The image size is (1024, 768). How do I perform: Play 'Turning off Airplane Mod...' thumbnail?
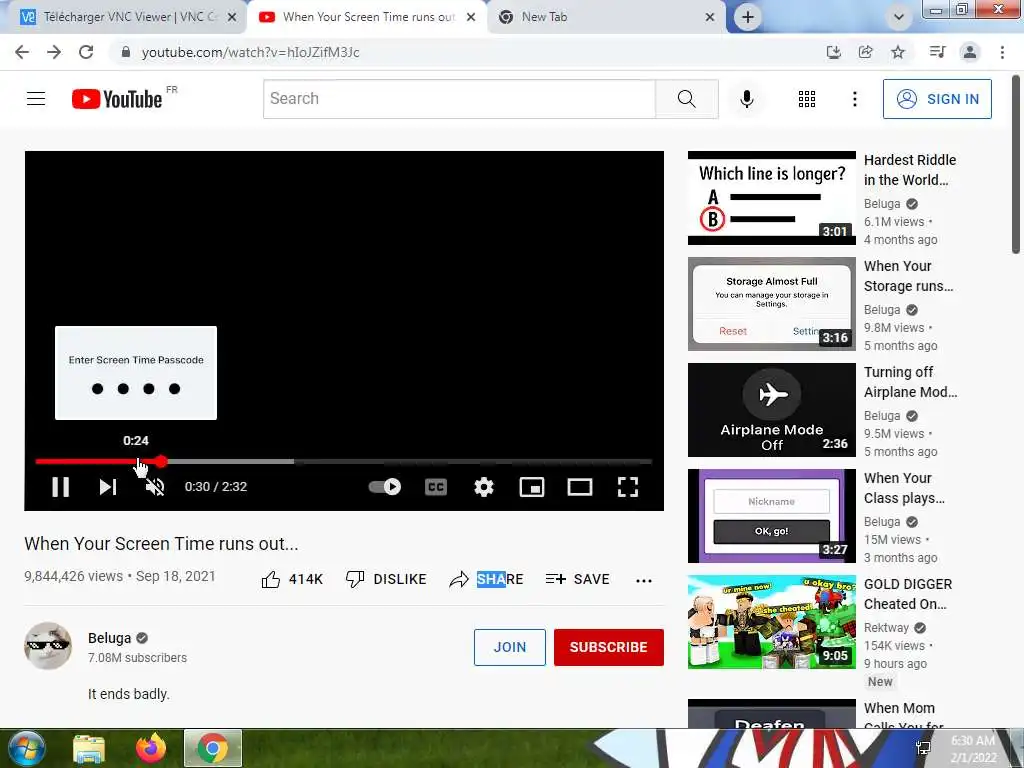[772, 409]
